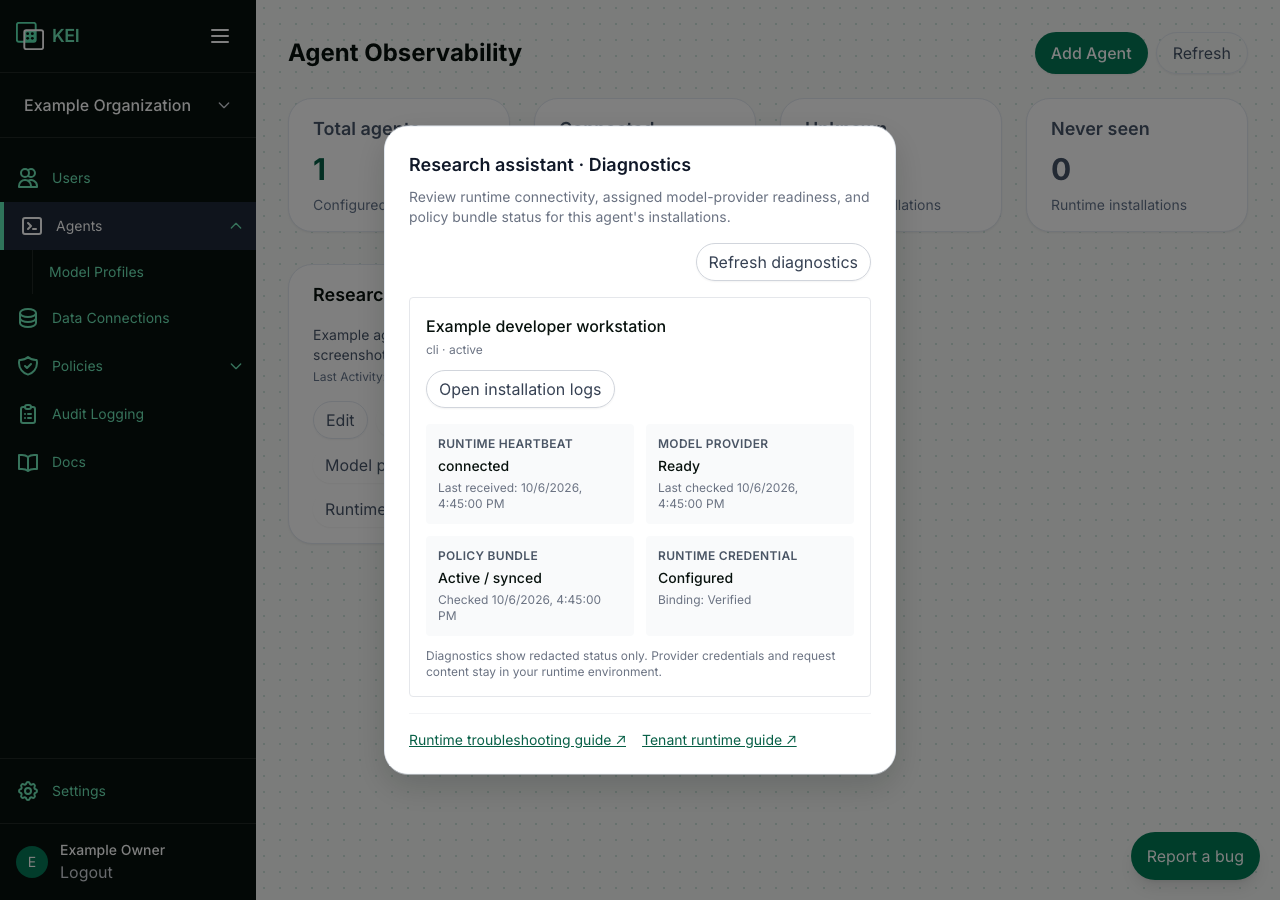Open Audit Logging page
Viewport: 1280px width, 900px height.
(x=128, y=414)
